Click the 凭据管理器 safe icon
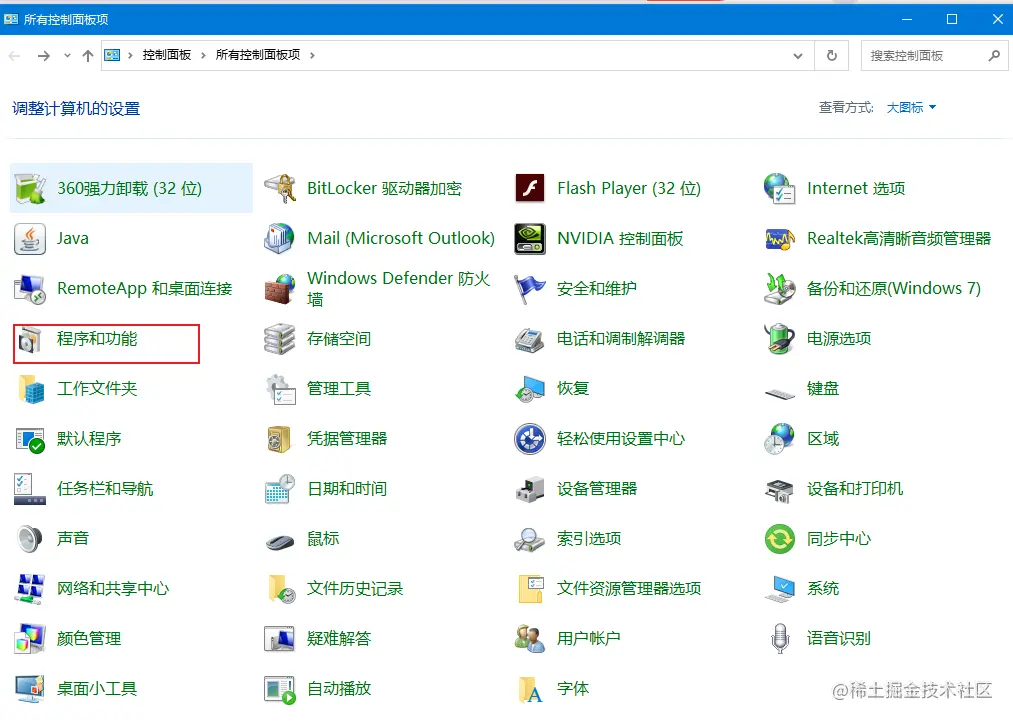Image resolution: width=1013 pixels, height=721 pixels. (280, 439)
